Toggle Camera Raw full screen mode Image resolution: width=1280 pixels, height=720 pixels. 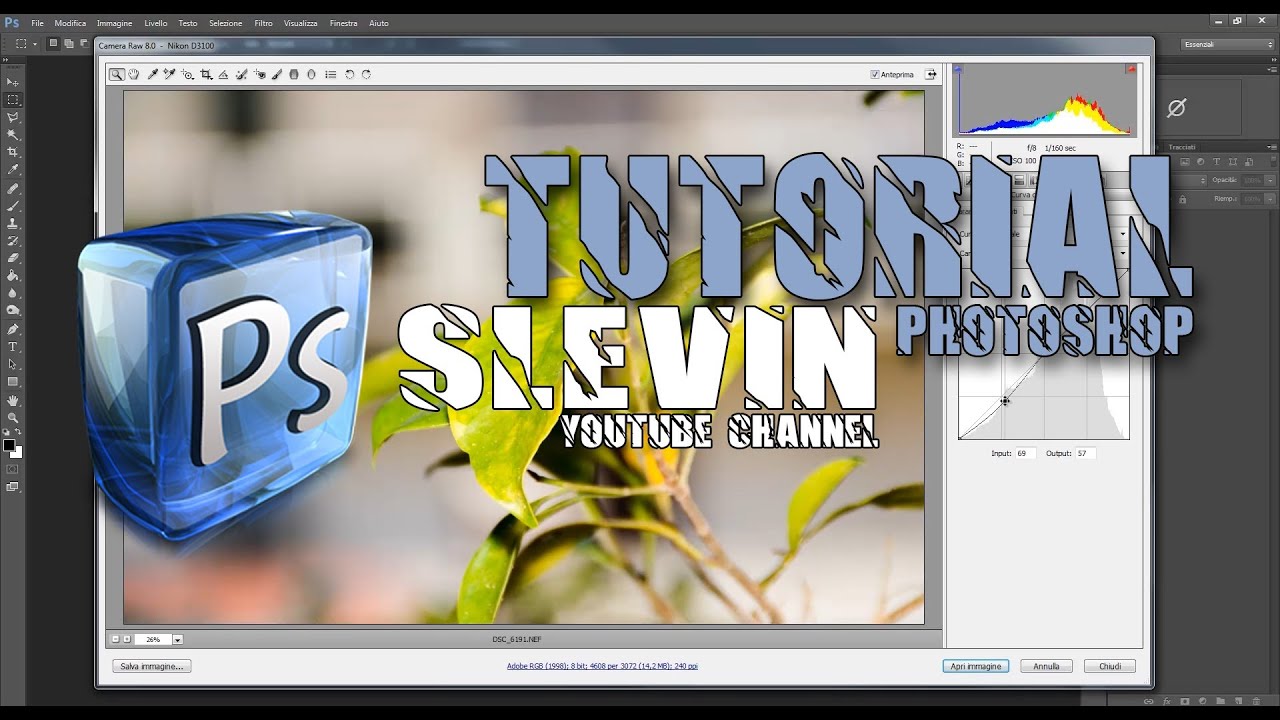coord(931,74)
